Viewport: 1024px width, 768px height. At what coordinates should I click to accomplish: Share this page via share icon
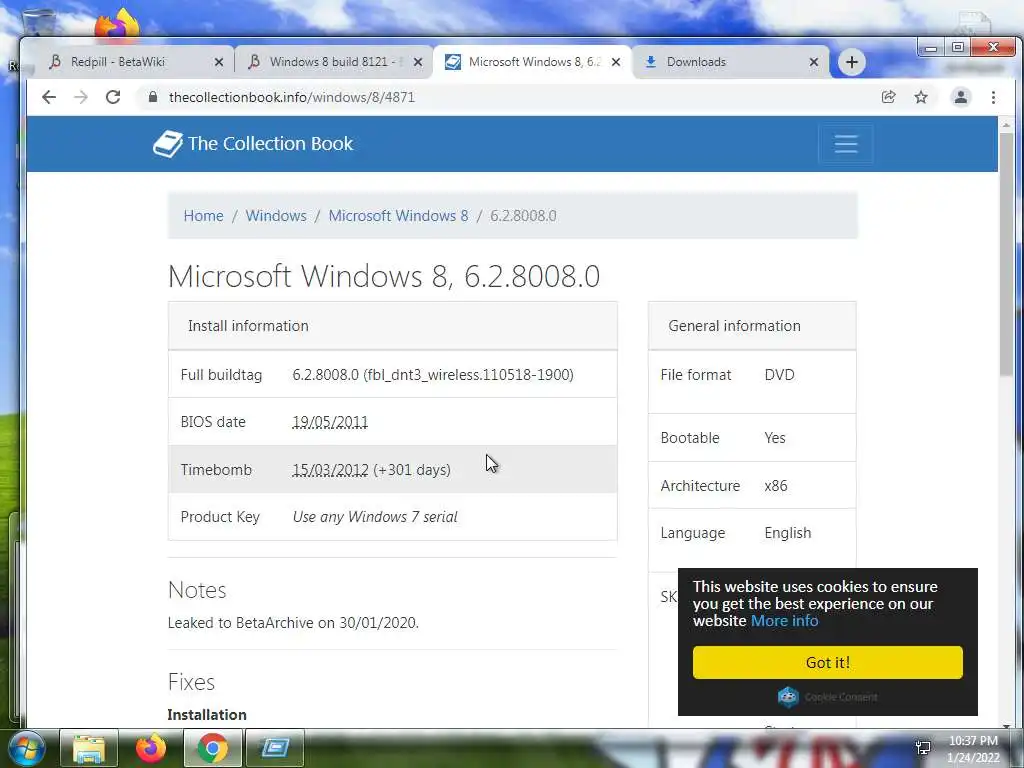[x=888, y=97]
